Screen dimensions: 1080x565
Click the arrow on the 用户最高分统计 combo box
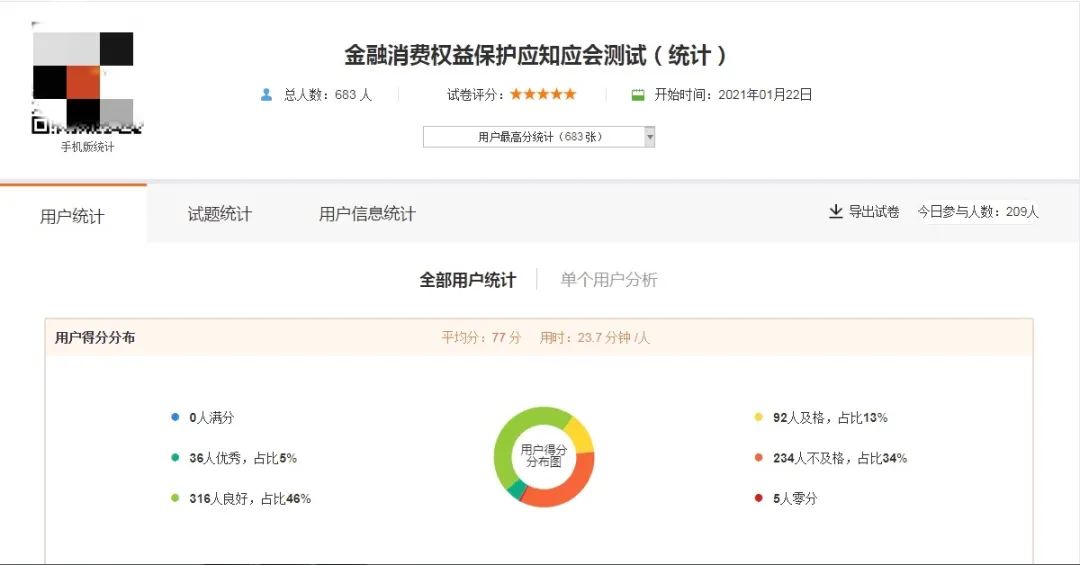tap(649, 137)
